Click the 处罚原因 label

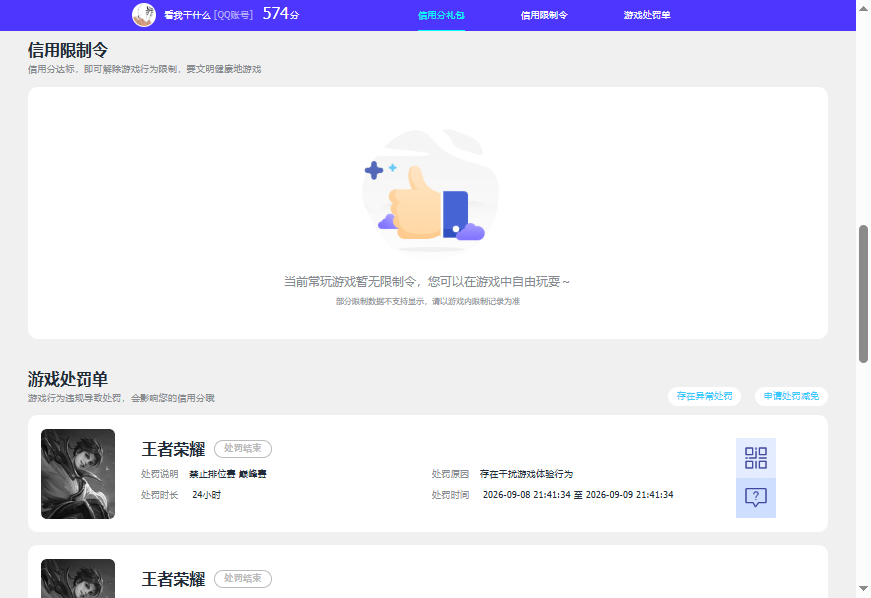[450, 474]
